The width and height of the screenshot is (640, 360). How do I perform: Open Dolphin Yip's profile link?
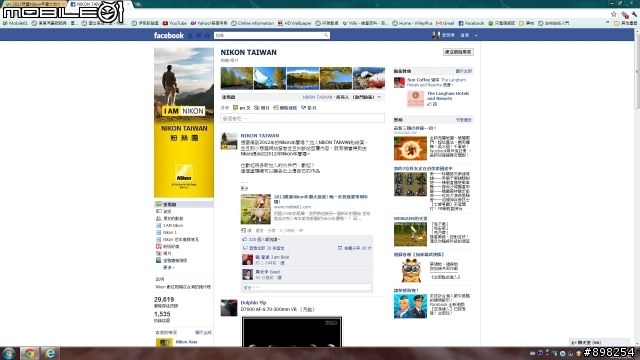coord(253,302)
